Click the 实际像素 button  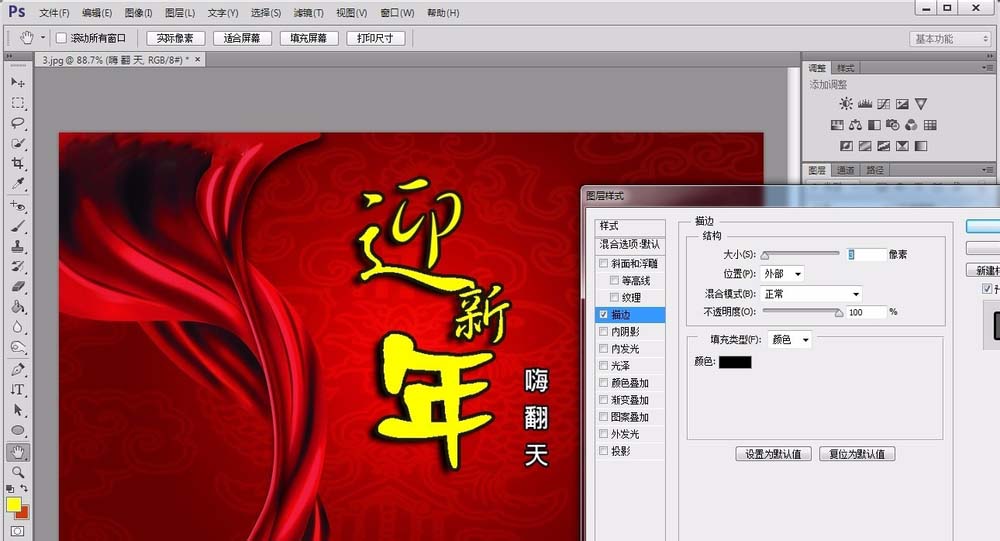pos(175,38)
